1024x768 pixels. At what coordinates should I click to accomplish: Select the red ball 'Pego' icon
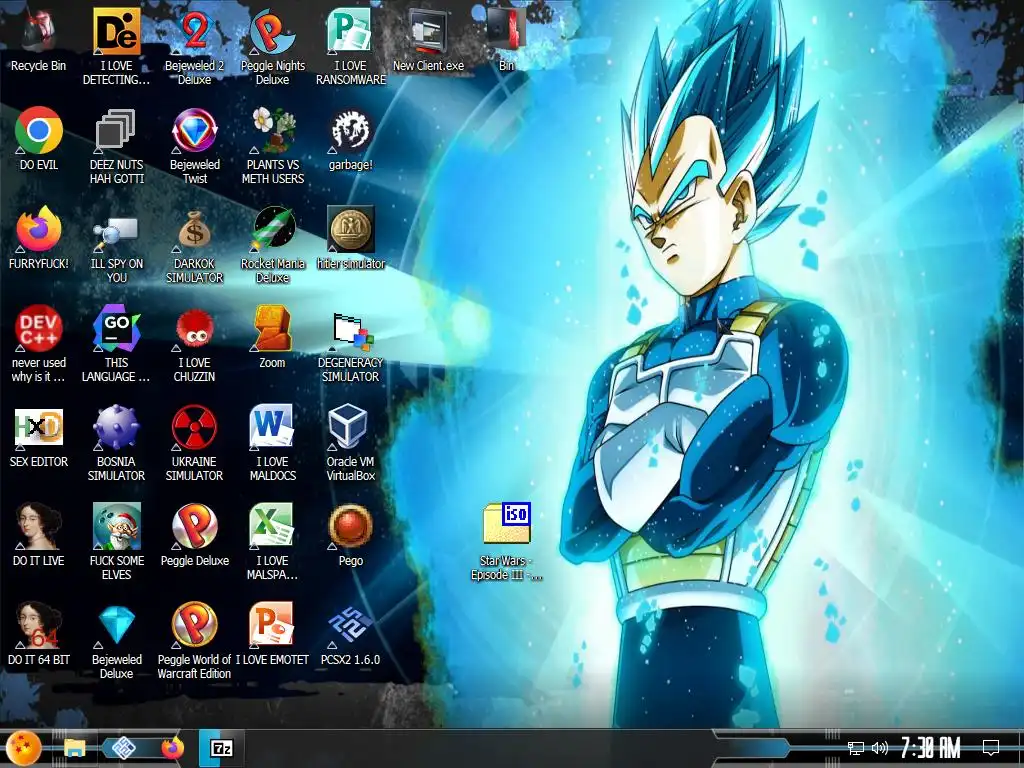point(351,535)
